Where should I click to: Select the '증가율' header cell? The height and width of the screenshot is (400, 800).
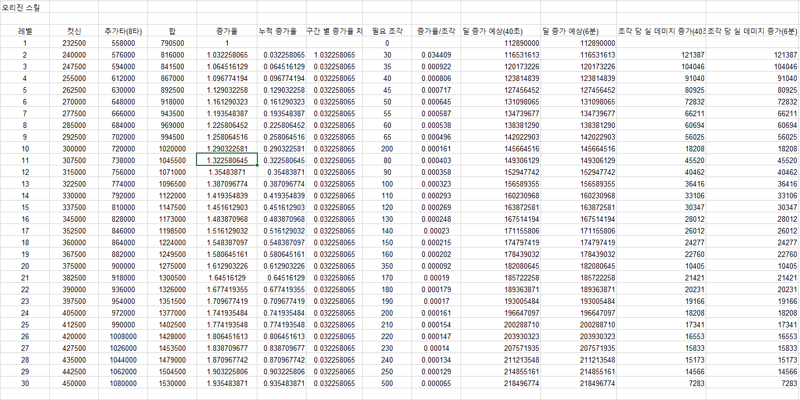[x=227, y=31]
